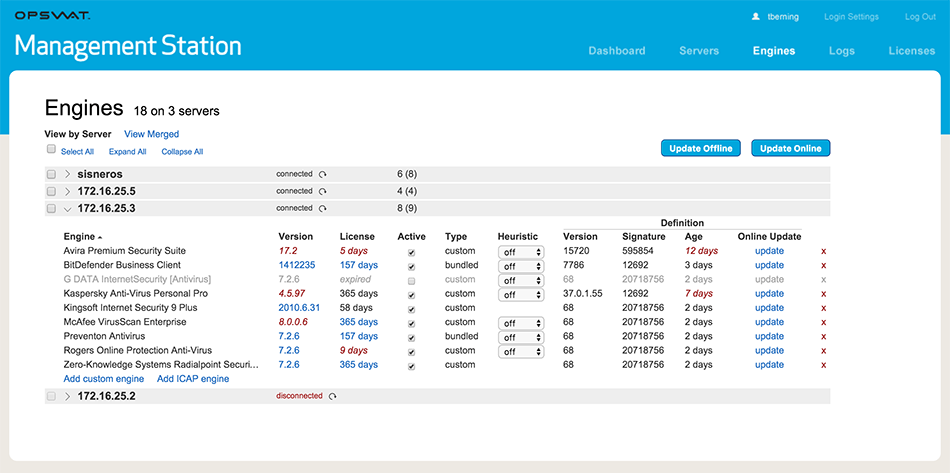Open Heuristic dropdown for BitDefender Business Client

[x=521, y=266]
